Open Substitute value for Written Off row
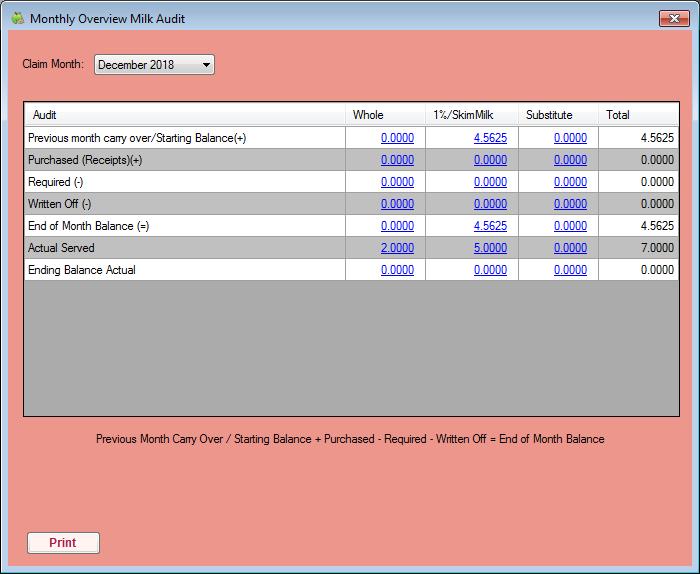The height and width of the screenshot is (574, 700). point(570,204)
